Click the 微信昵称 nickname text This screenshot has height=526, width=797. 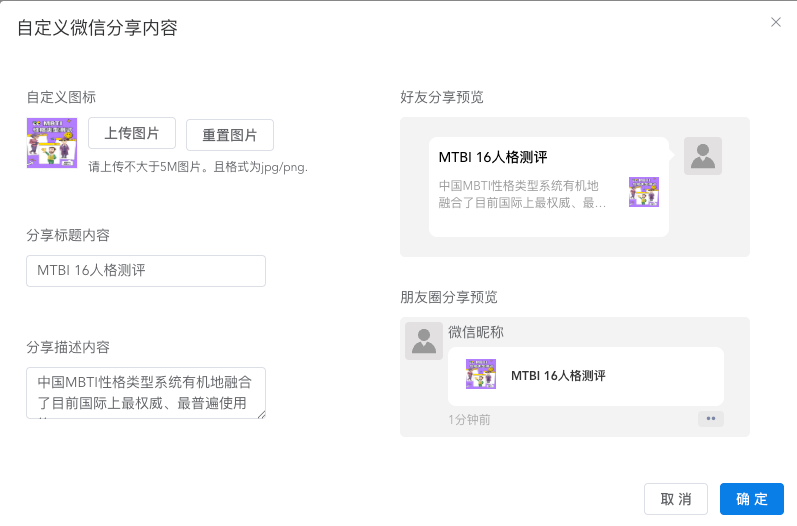(x=477, y=332)
